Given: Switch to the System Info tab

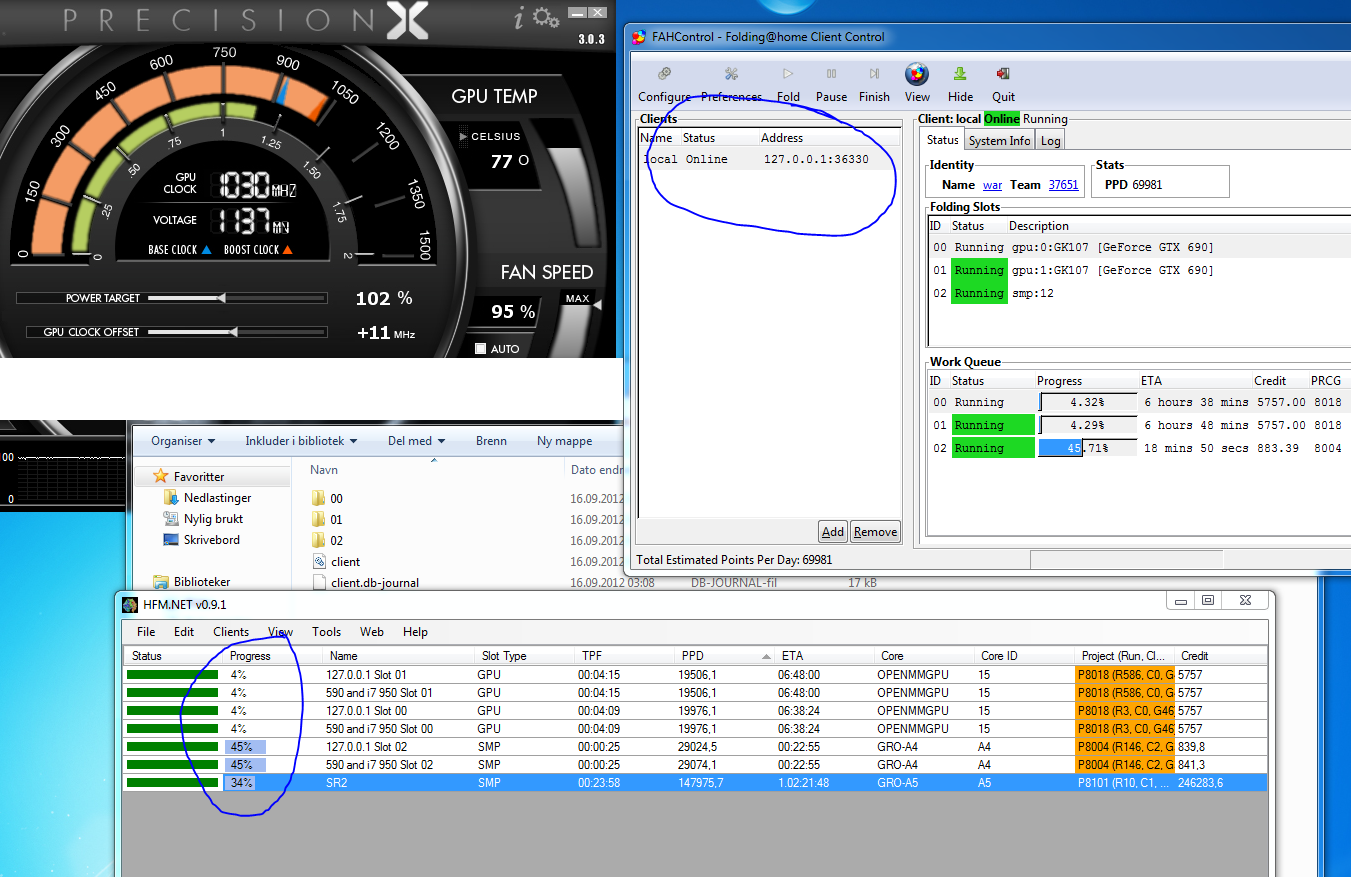Looking at the screenshot, I should point(999,141).
